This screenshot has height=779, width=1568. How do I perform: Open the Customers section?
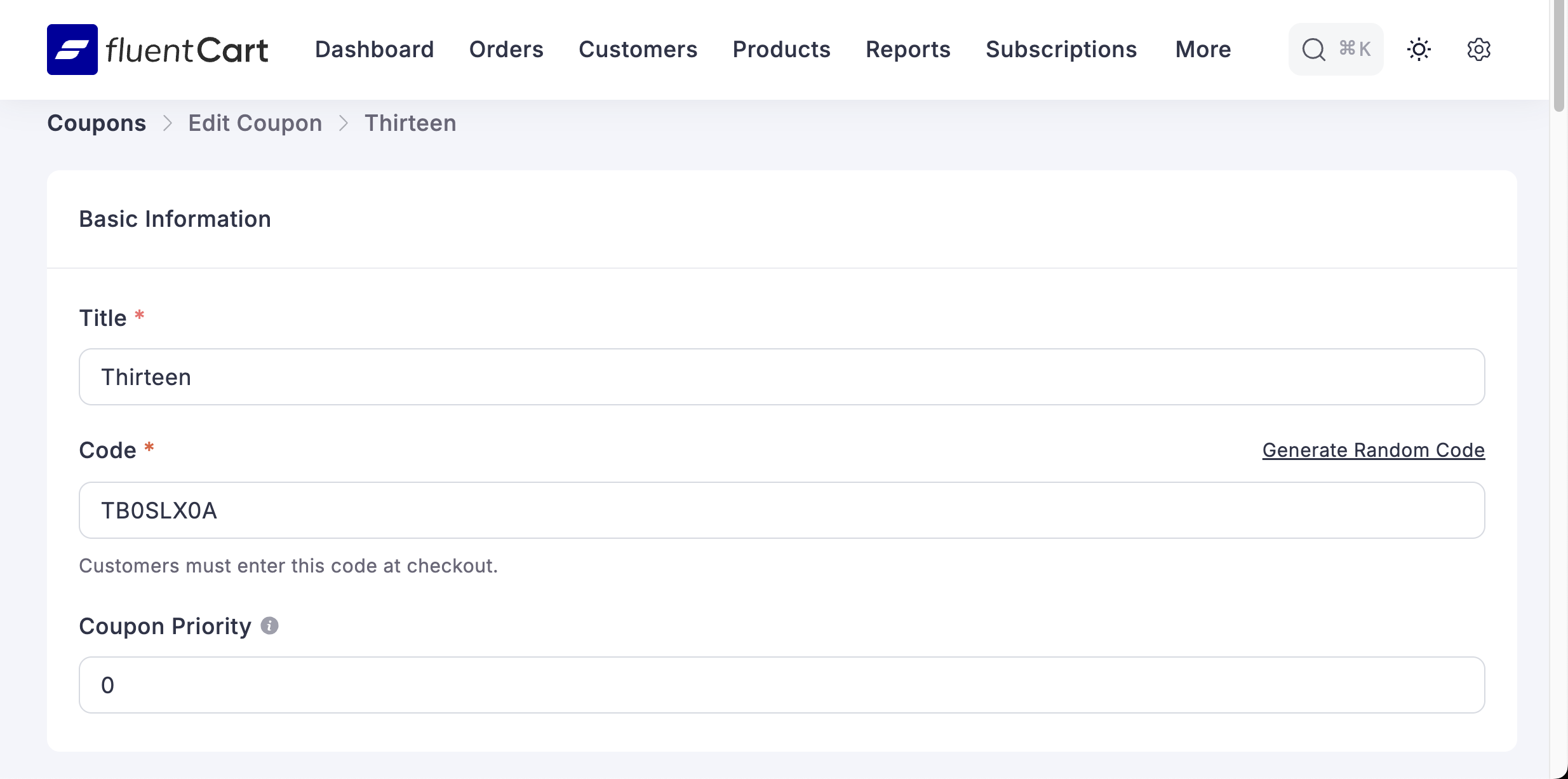[x=638, y=50]
